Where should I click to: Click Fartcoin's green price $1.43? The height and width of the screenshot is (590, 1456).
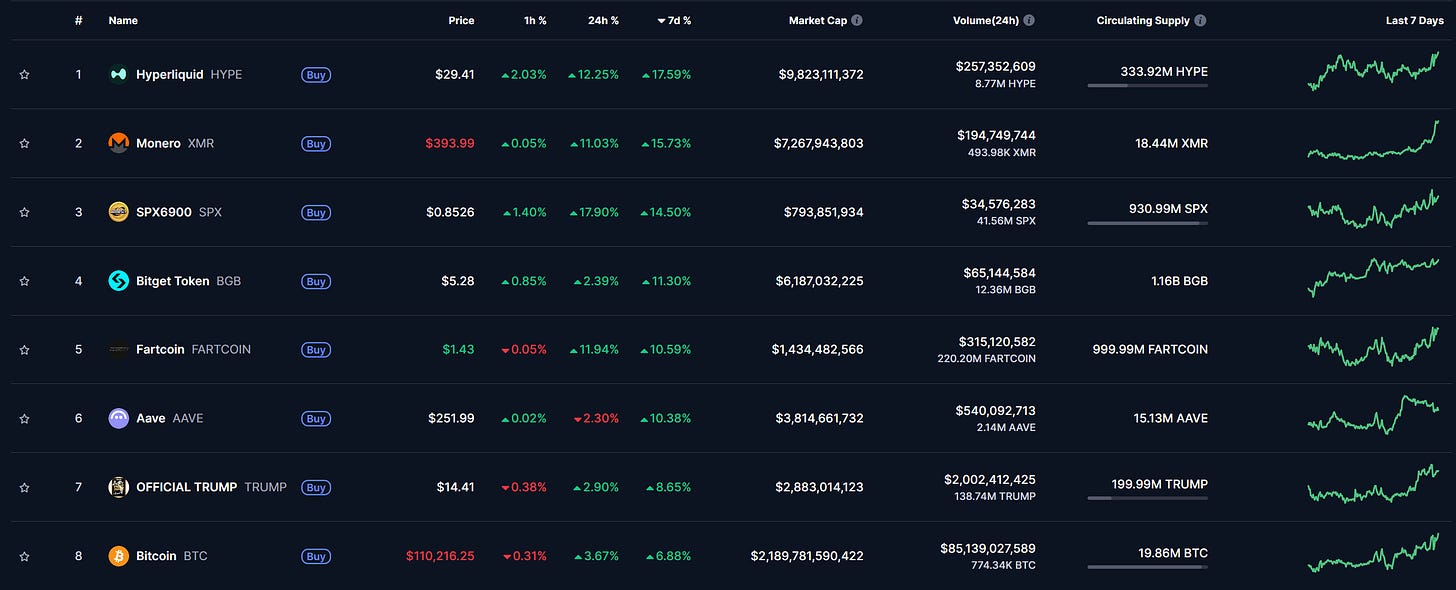[458, 349]
